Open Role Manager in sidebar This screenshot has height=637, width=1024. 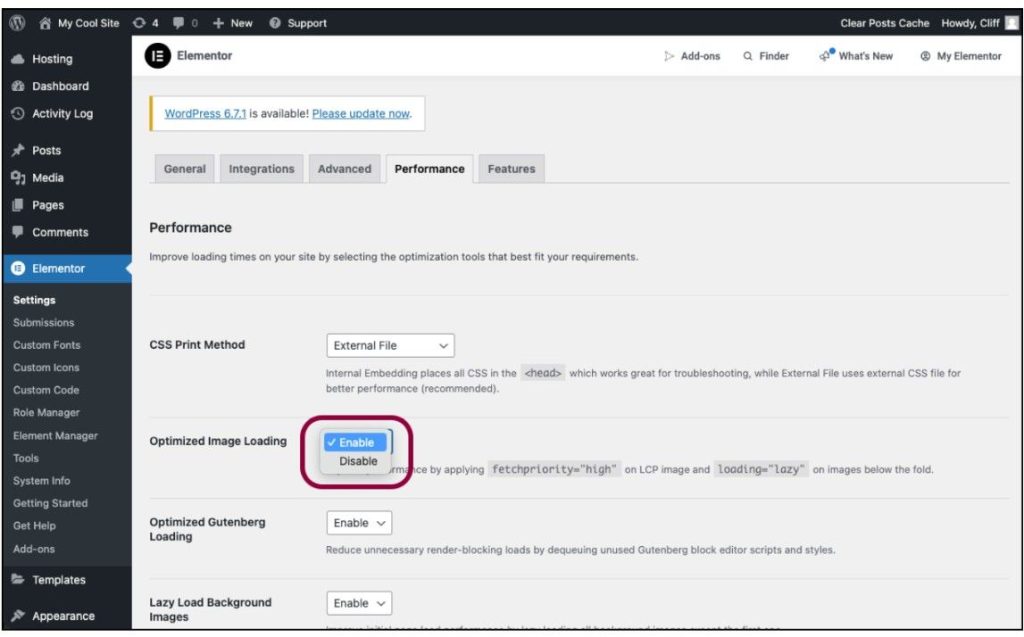pyautogui.click(x=46, y=412)
